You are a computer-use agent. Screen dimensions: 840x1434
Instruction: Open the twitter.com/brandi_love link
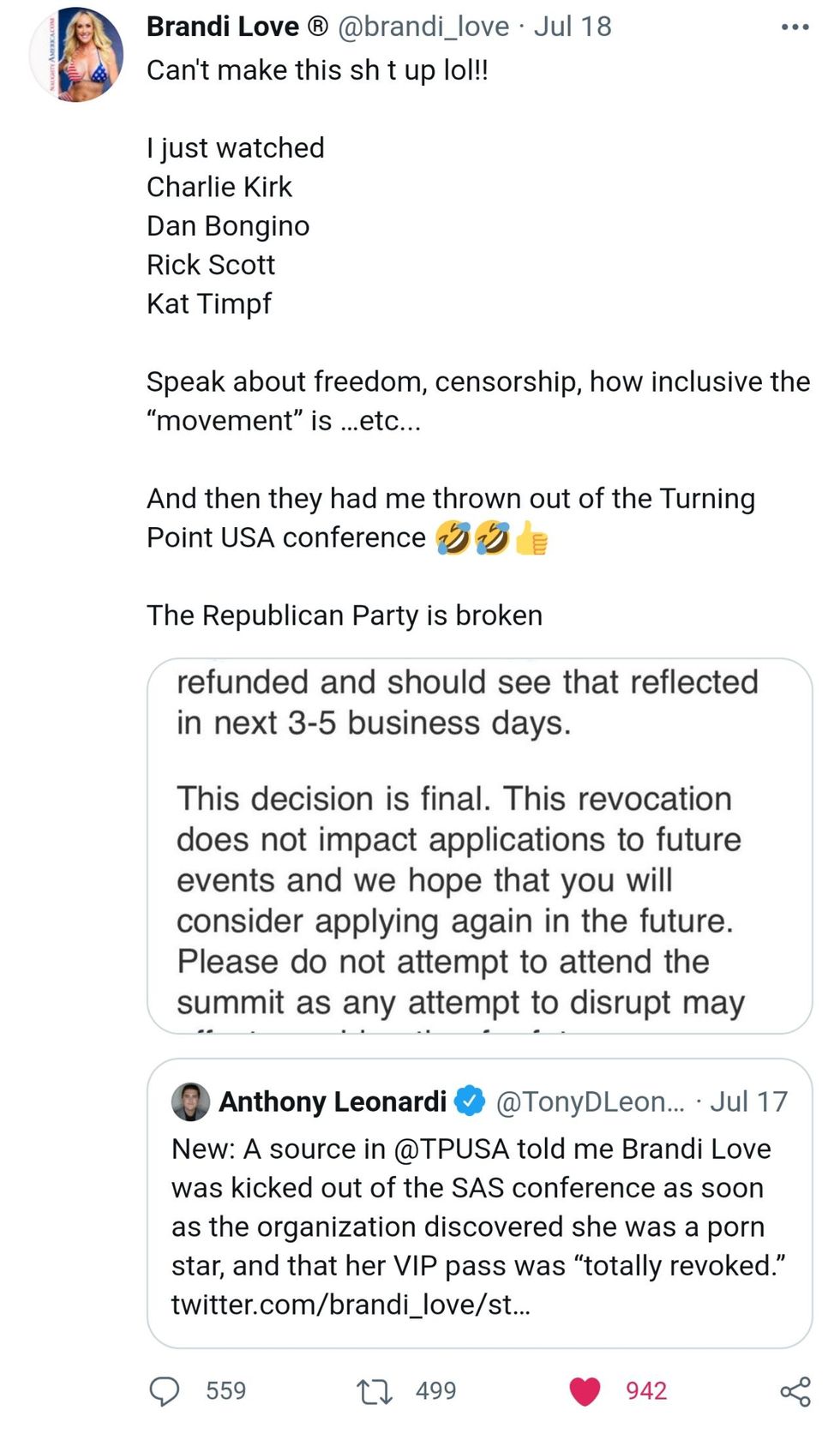pyautogui.click(x=351, y=1304)
